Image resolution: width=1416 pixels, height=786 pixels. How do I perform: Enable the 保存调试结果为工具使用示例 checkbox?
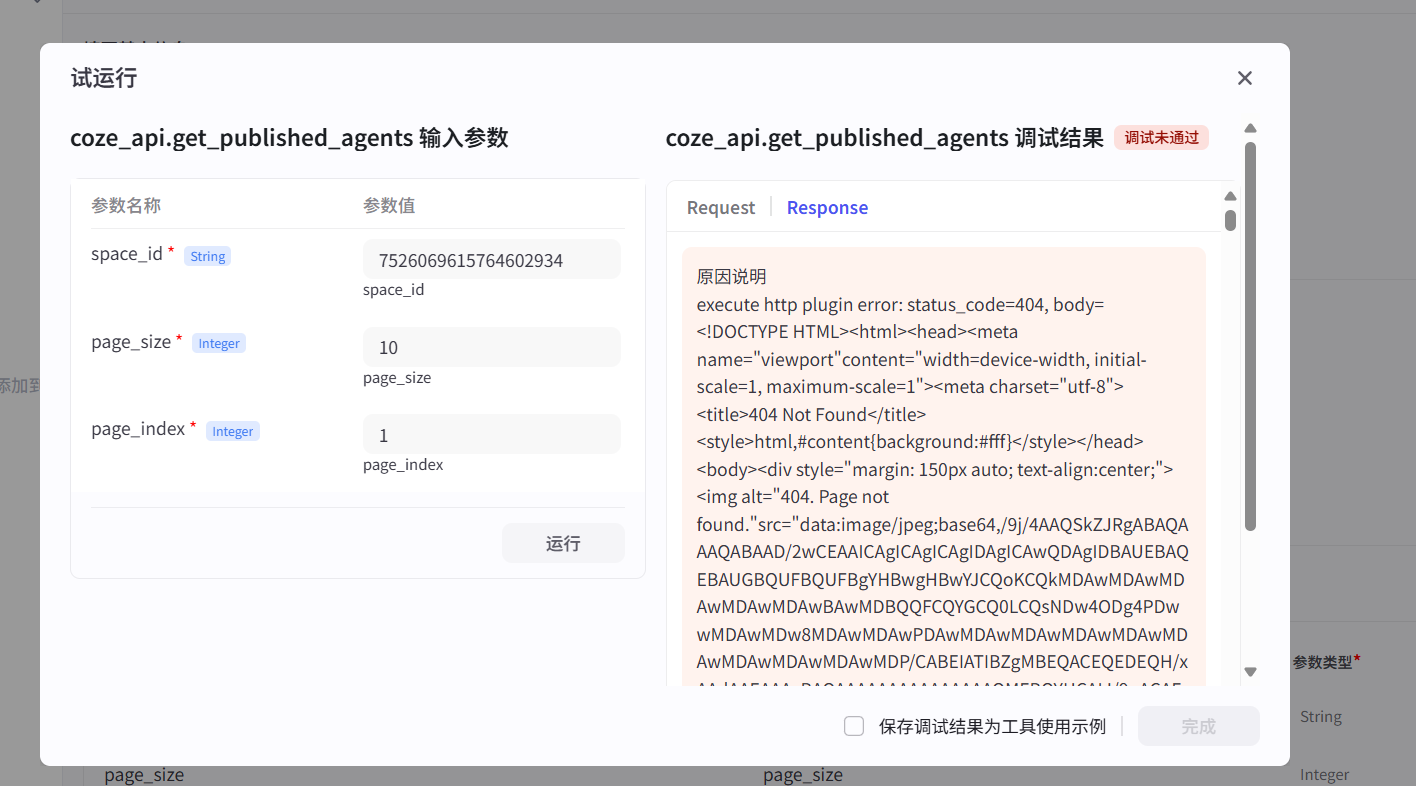point(854,726)
